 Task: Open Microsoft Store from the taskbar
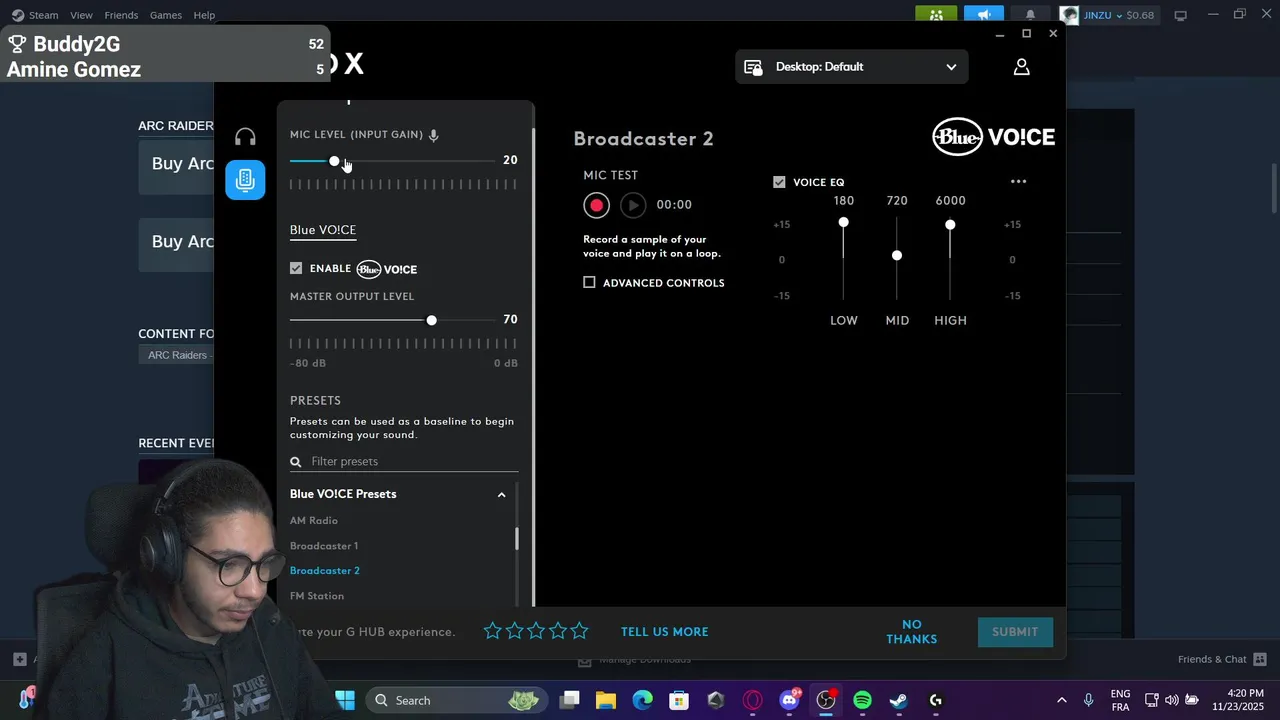point(679,700)
